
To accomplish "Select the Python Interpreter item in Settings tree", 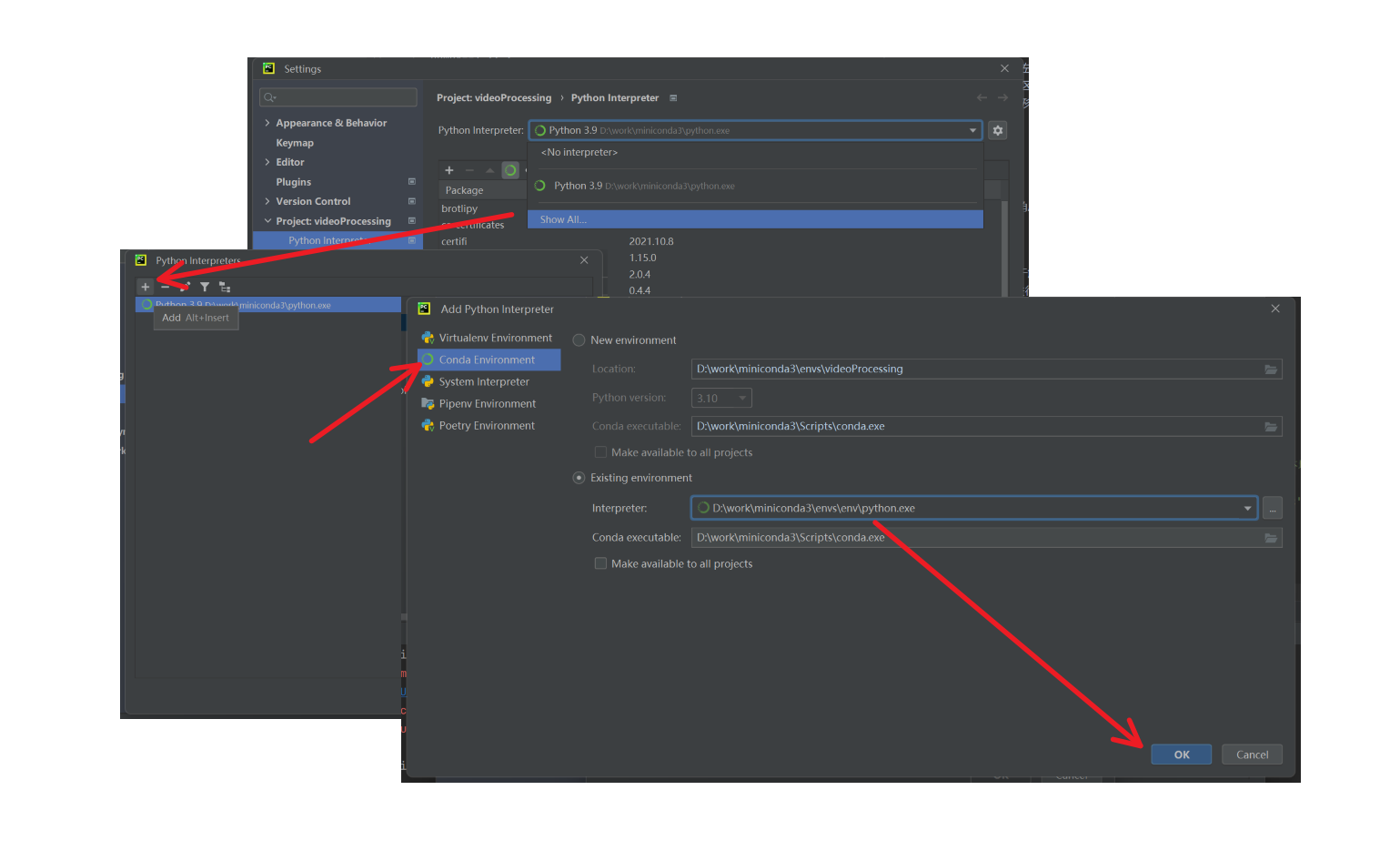I will [337, 240].
